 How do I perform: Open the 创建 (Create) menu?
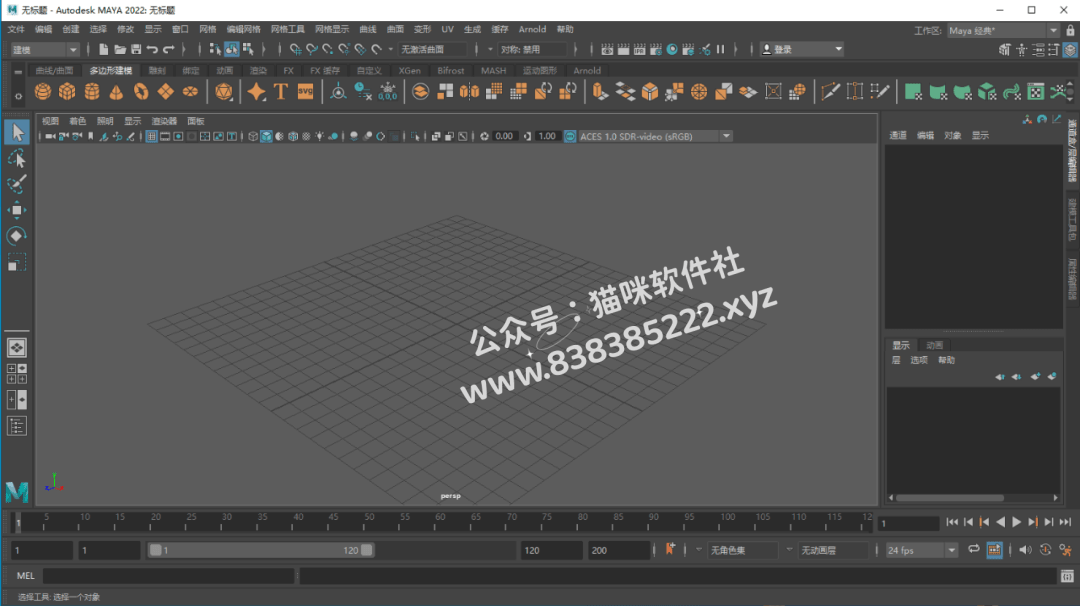(71, 30)
